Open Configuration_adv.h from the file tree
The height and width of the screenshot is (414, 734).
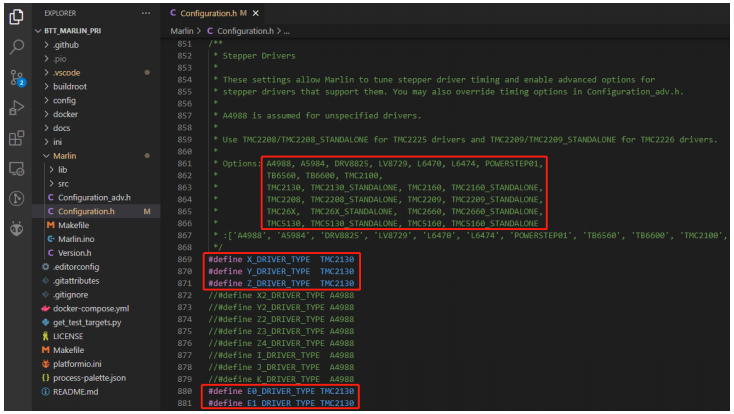click(94, 198)
